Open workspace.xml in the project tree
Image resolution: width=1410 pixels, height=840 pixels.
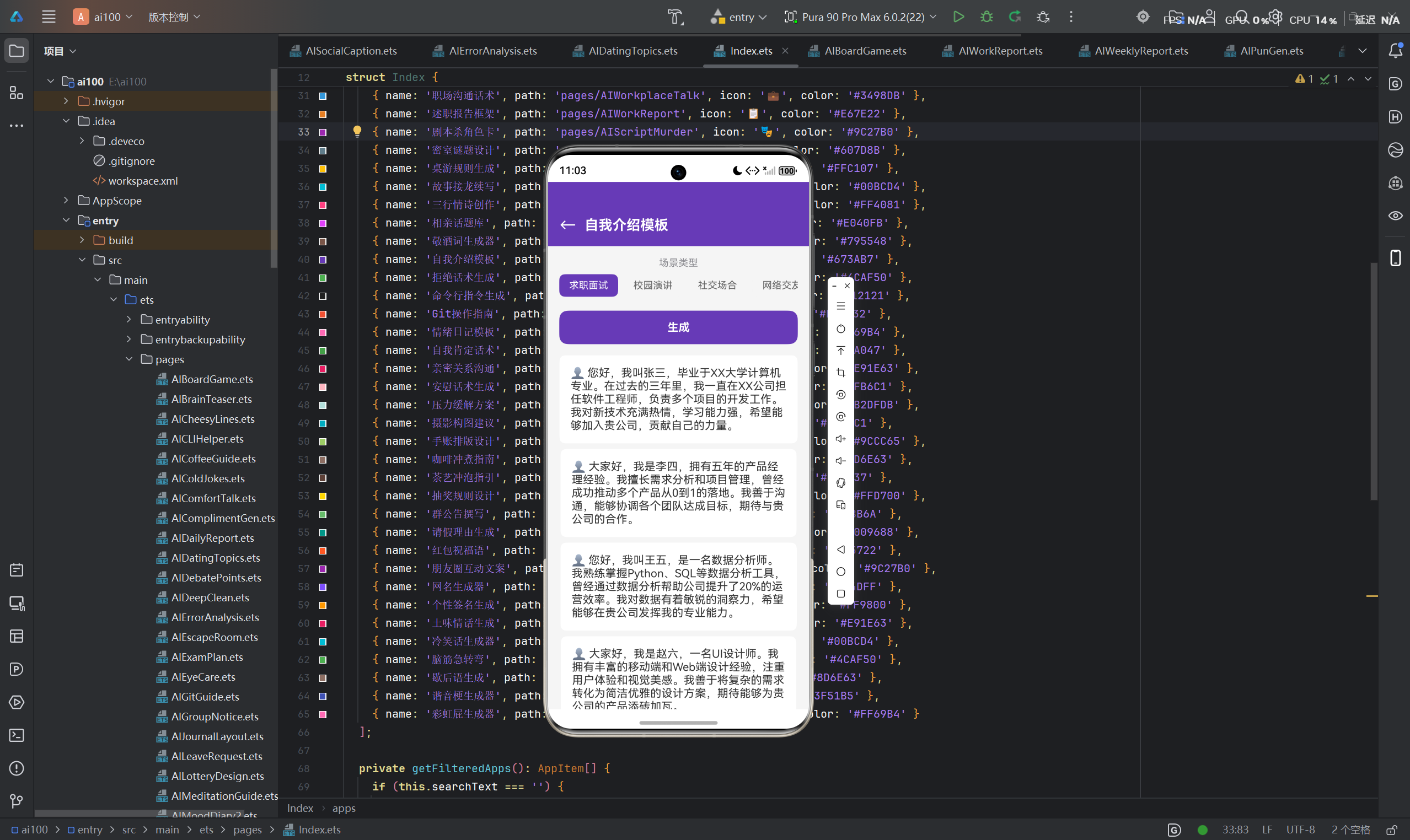pos(135,181)
